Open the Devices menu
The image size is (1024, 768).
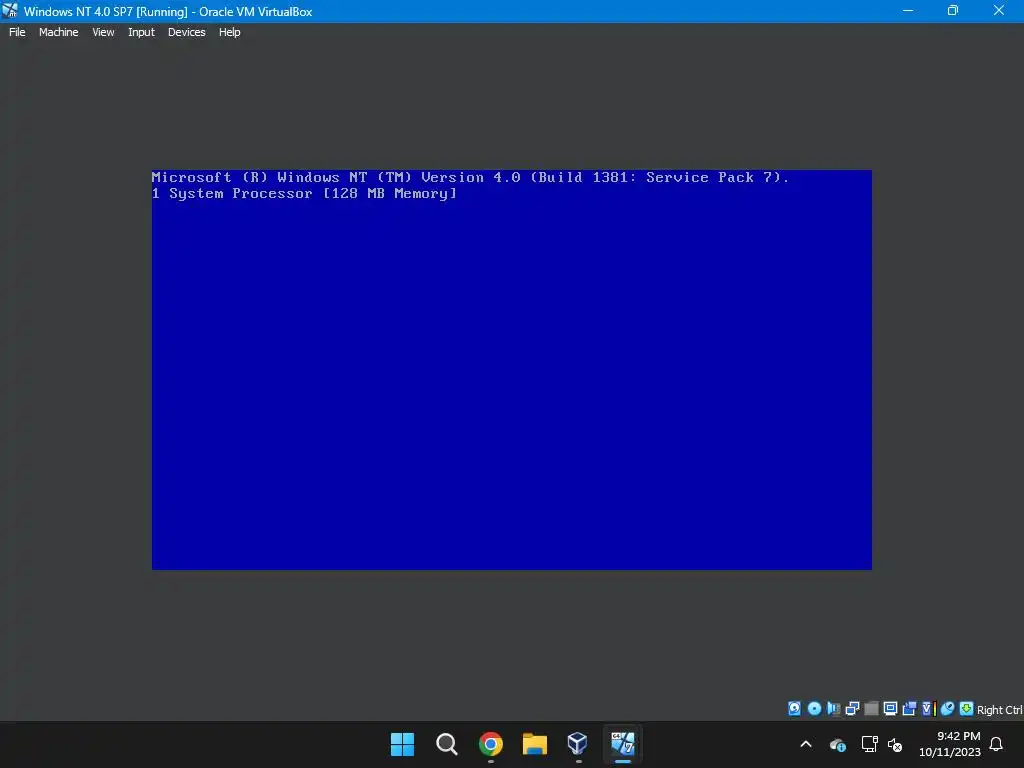pos(186,32)
